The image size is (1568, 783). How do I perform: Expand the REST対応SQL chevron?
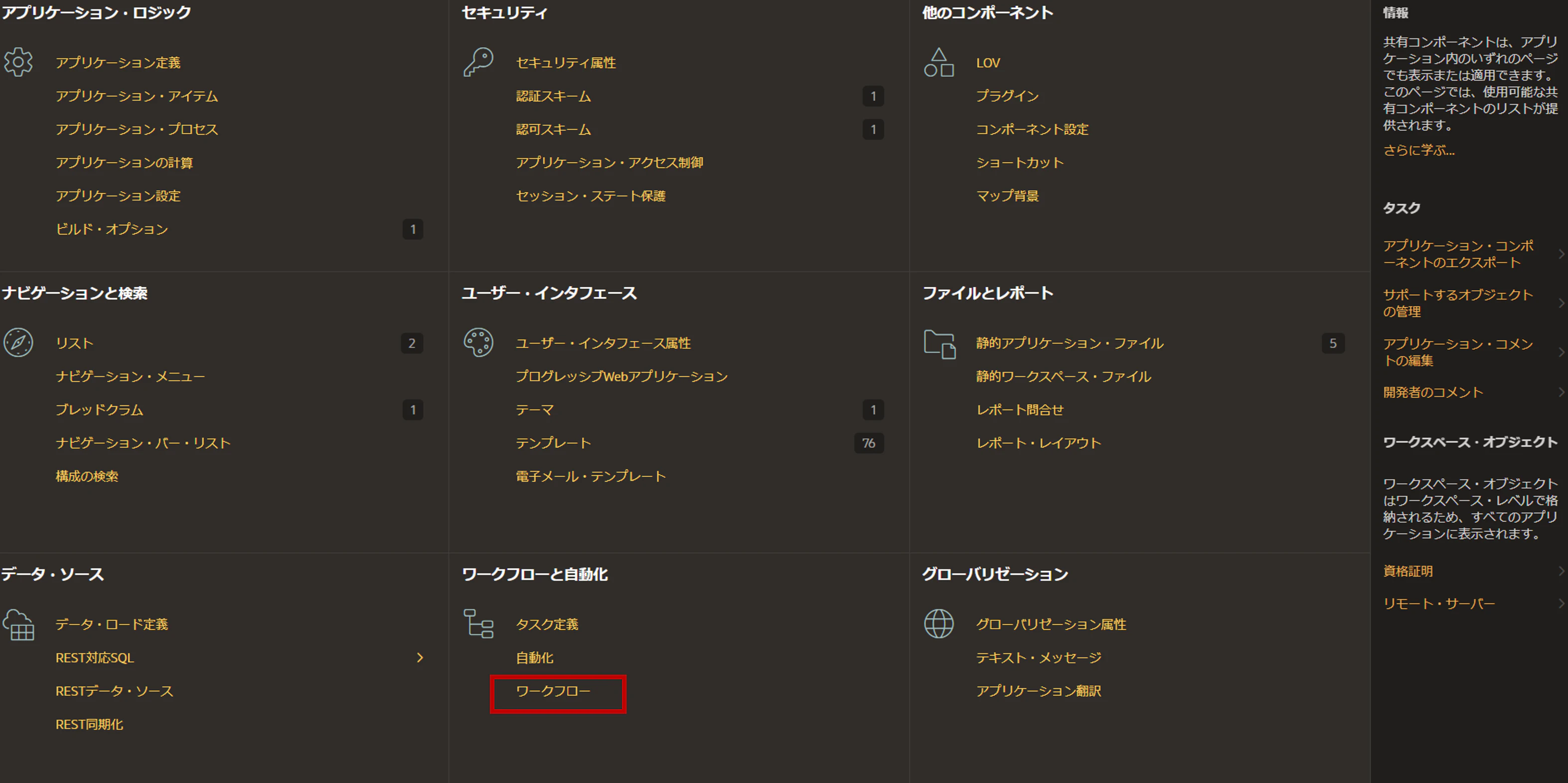[420, 658]
